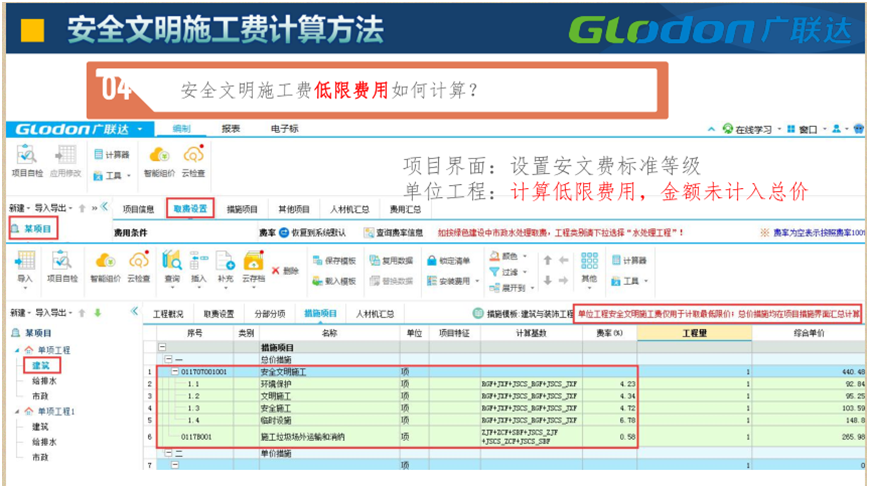Viewport: 869px width, 488px height.
Task: Open the 分部分项 tab
Action: [270, 314]
